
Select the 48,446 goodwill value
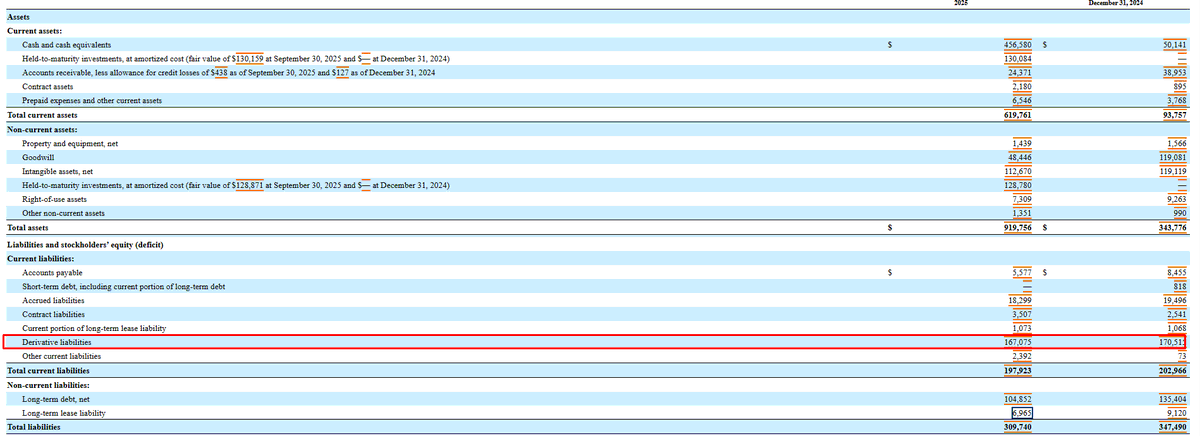coord(1020,158)
